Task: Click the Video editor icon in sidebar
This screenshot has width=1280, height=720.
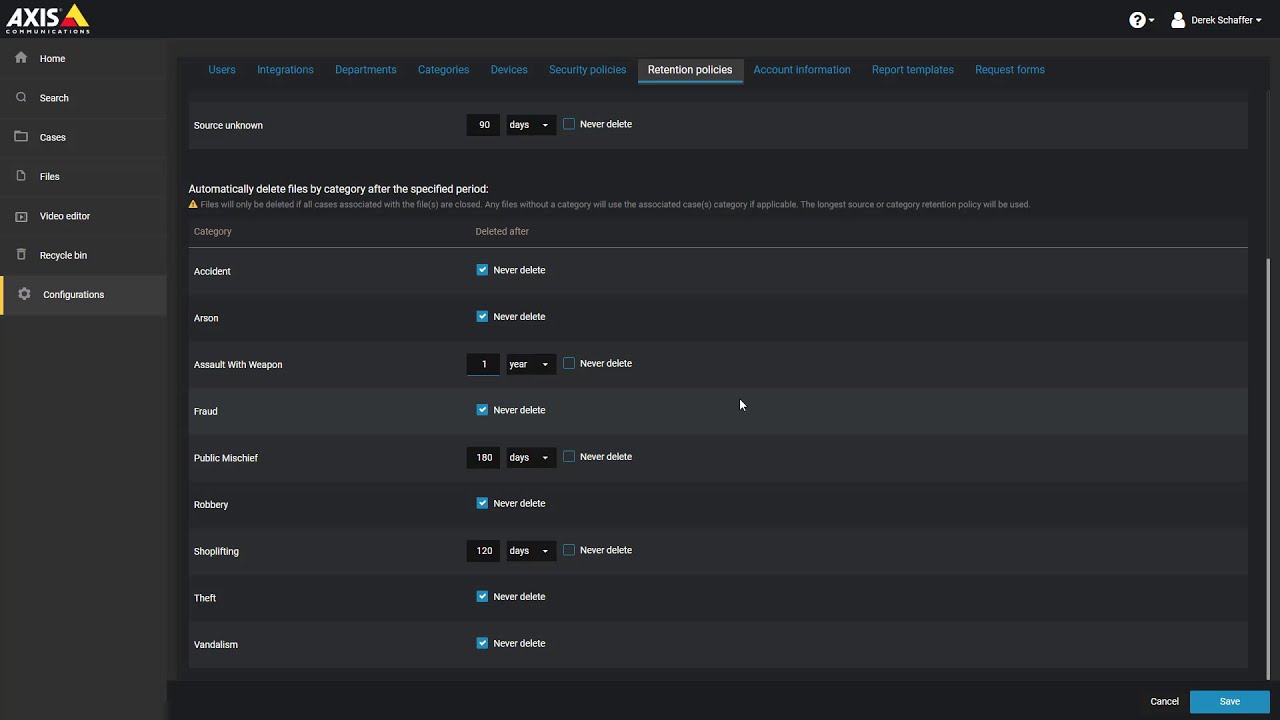Action: coord(21,216)
